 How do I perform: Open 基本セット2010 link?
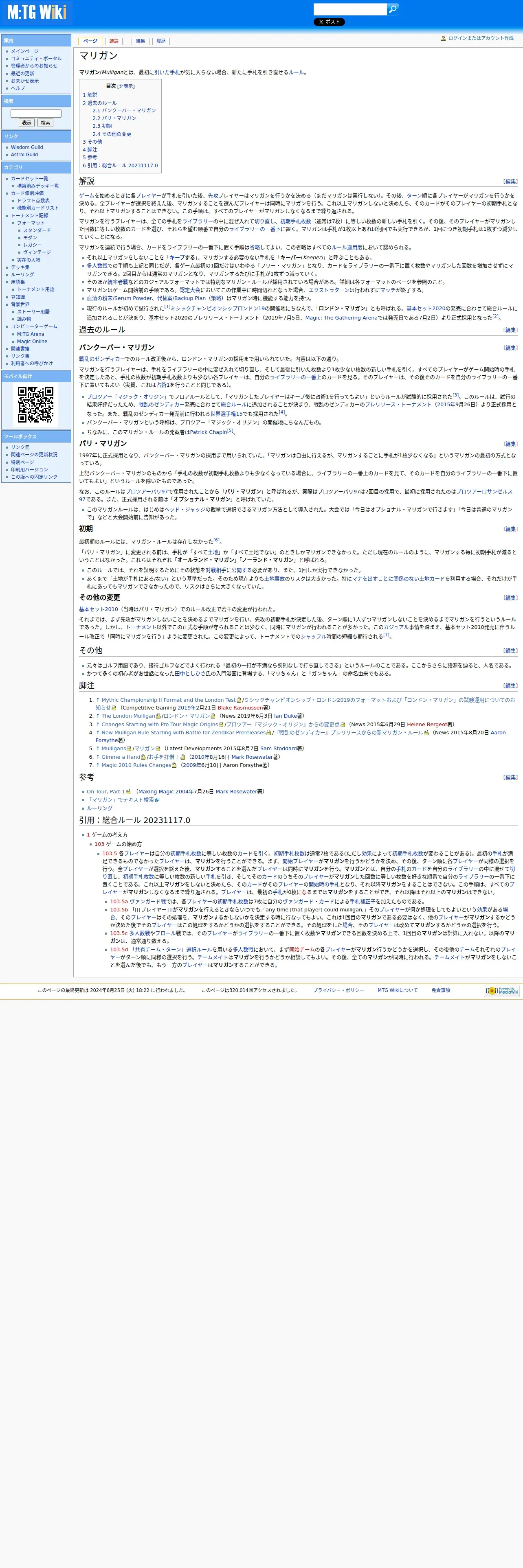coord(99,609)
